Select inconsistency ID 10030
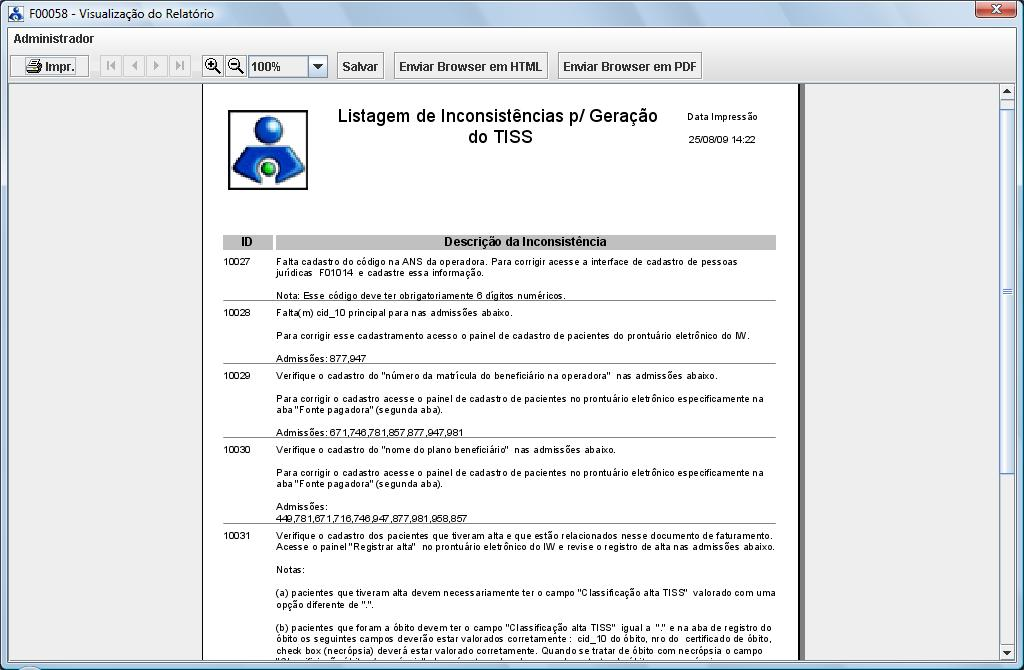The height and width of the screenshot is (670, 1024). point(236,449)
